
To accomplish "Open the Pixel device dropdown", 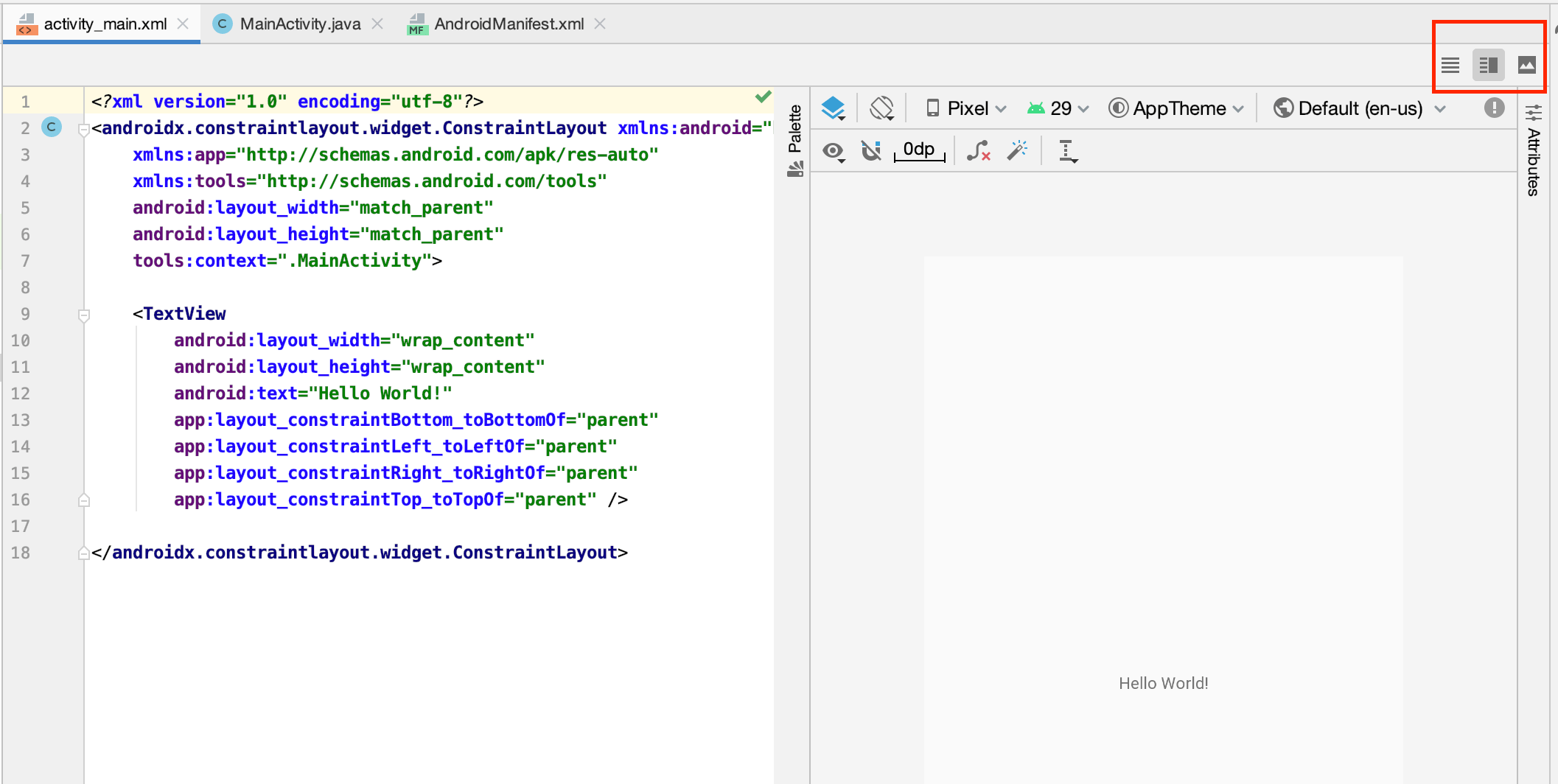I will pyautogui.click(x=965, y=108).
